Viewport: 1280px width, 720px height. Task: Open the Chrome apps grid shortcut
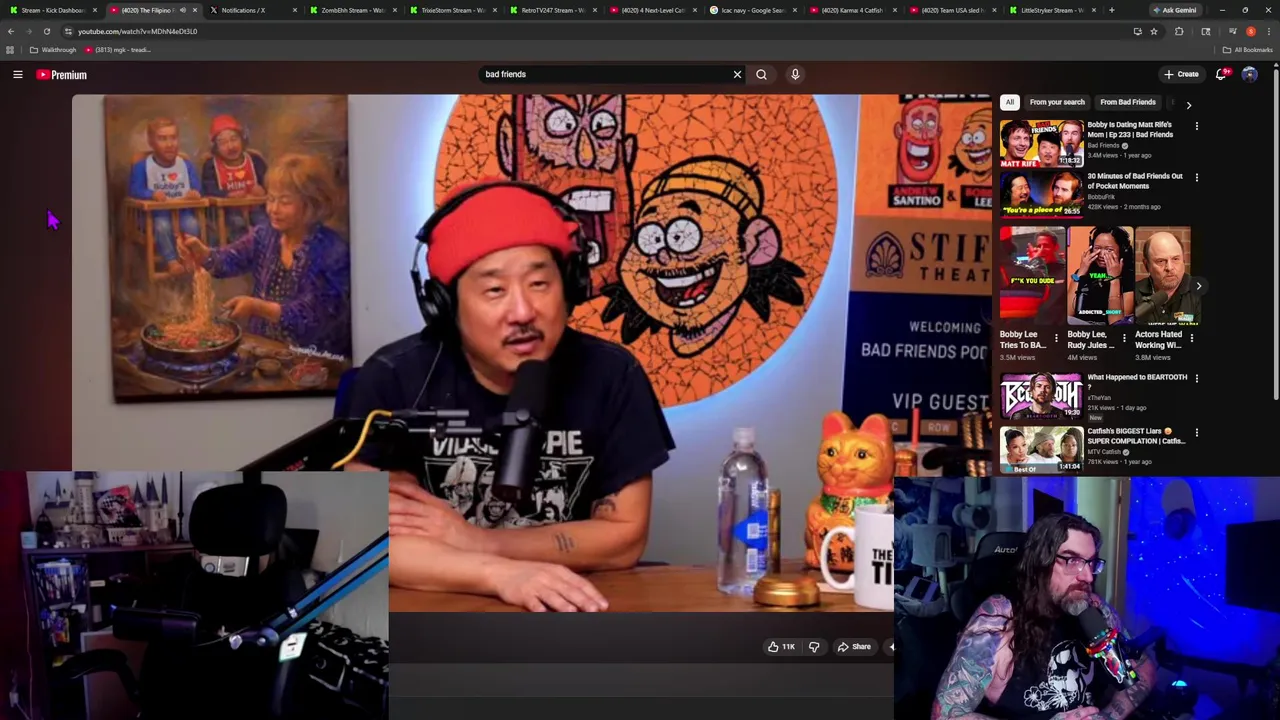tap(10, 50)
